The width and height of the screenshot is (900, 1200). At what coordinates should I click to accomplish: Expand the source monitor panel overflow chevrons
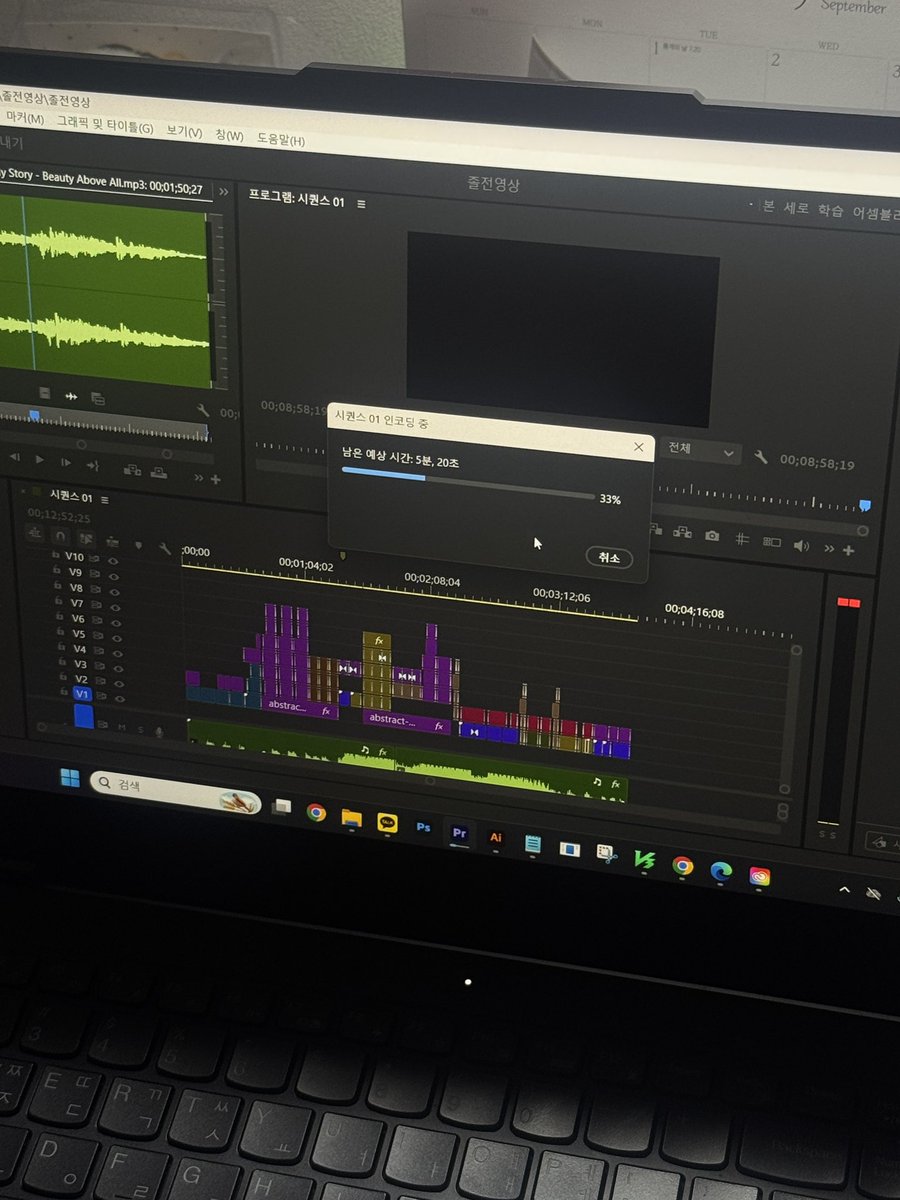point(224,192)
